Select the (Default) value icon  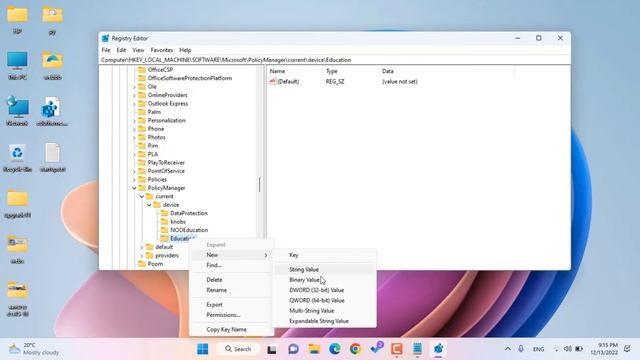coord(273,81)
